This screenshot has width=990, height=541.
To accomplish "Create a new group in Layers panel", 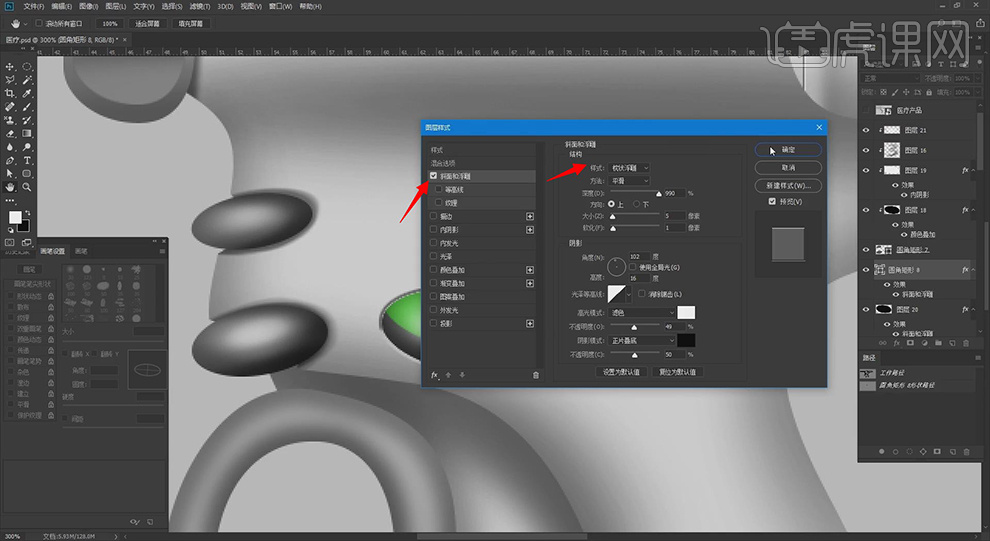I will tap(938, 343).
